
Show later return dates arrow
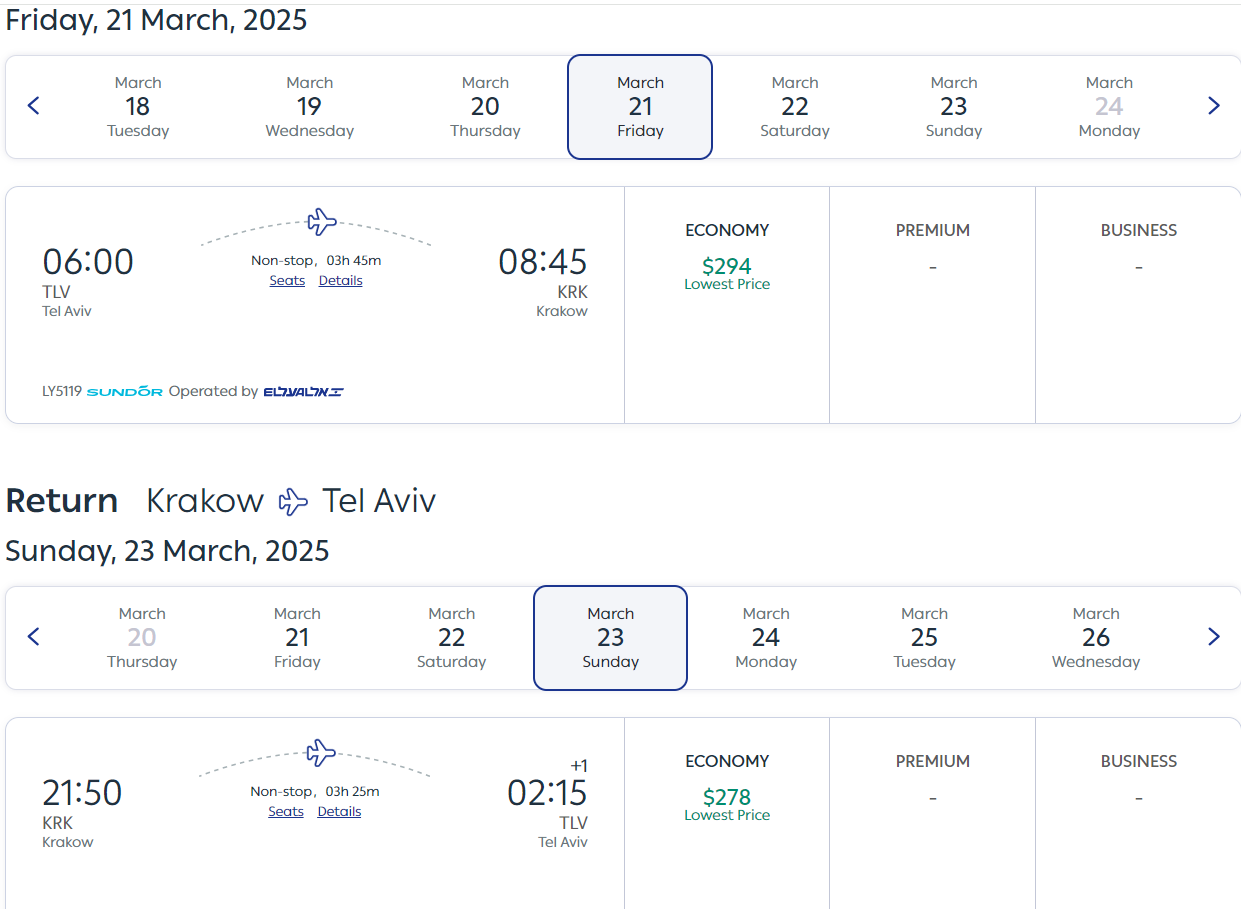pos(1214,637)
